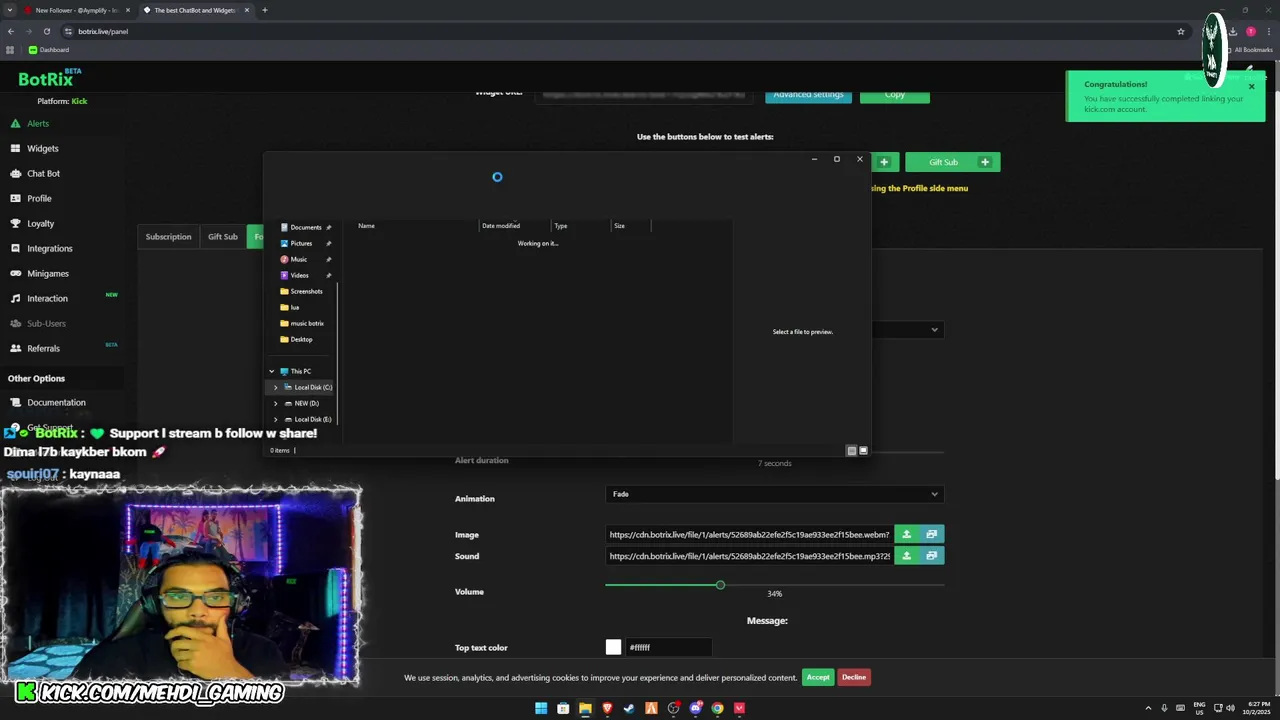Viewport: 1280px width, 720px height.
Task: Select the music botrix folder
Action: point(306,323)
